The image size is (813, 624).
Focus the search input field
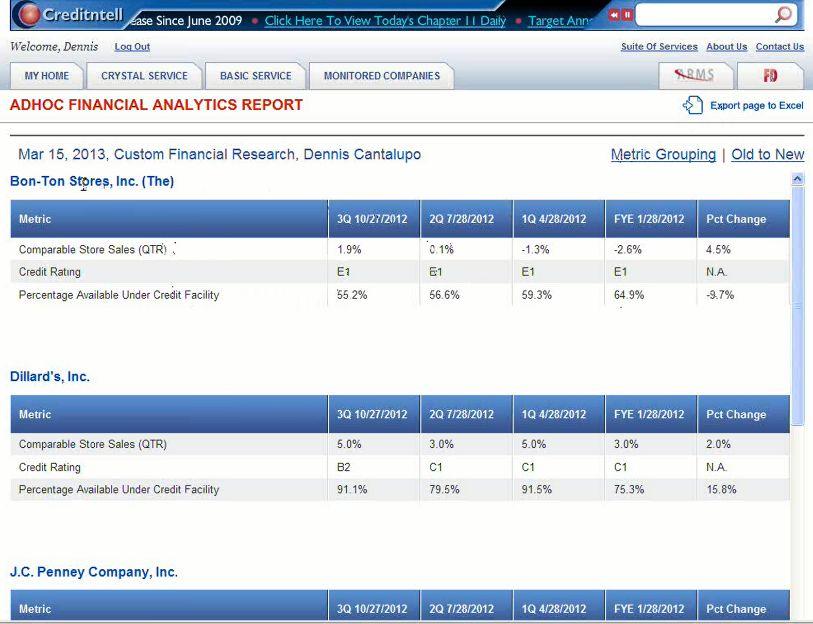[x=705, y=15]
